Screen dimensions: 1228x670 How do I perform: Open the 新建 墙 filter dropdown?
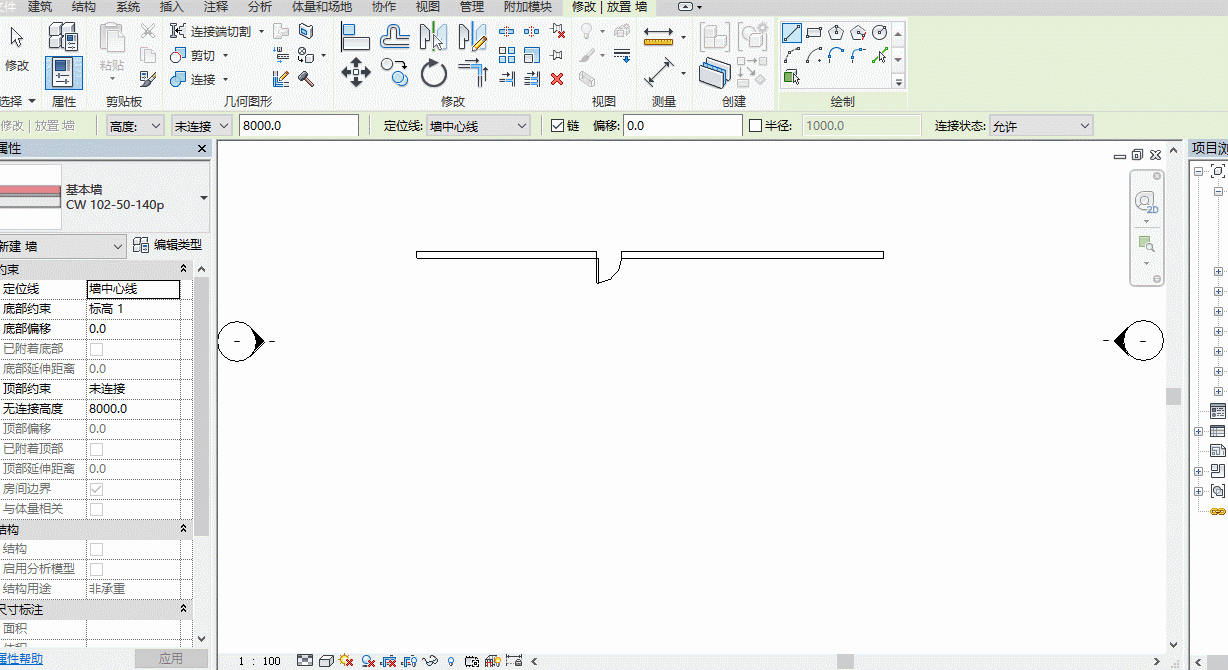coord(63,245)
